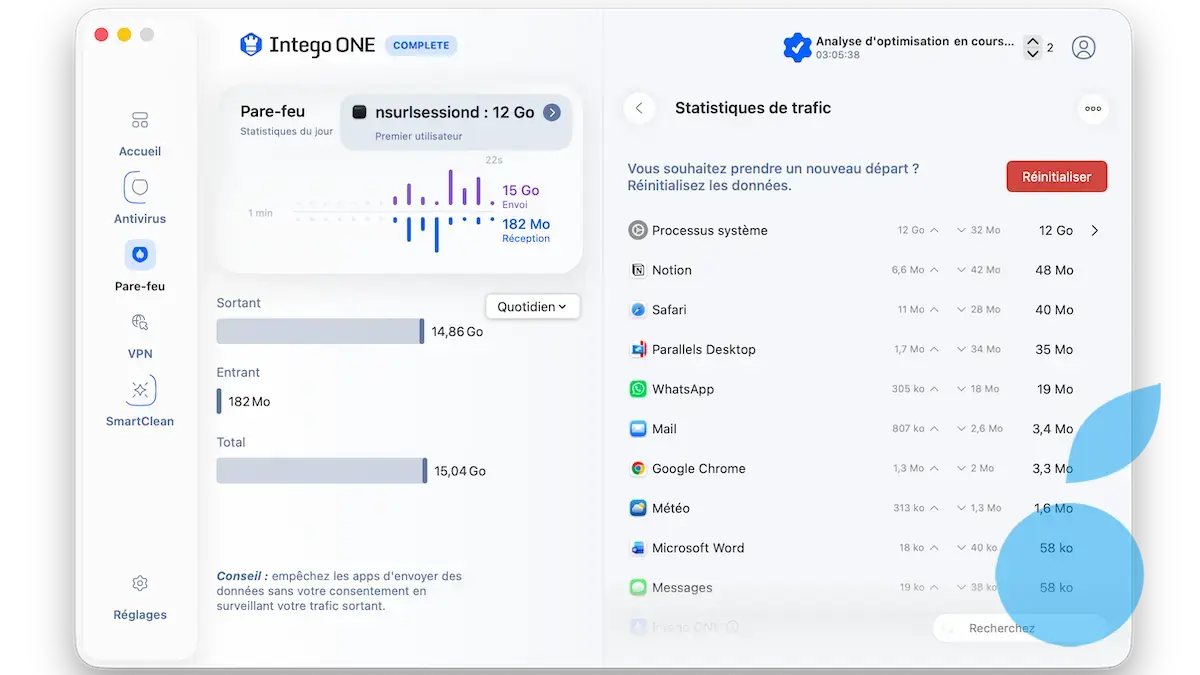Select the Antivirus label in sidebar
Viewport: 1200px width, 675px height.
(x=140, y=219)
